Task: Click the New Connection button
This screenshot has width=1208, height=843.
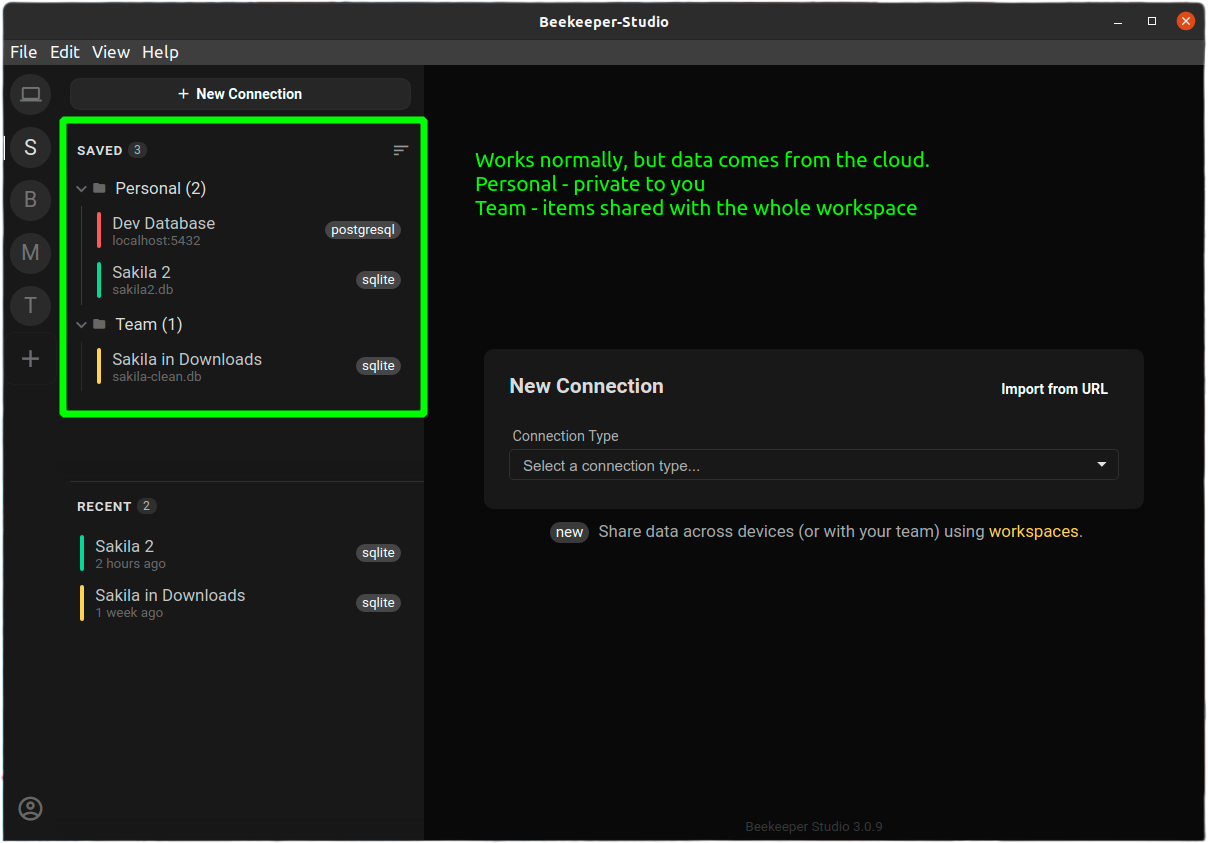Action: [x=240, y=93]
